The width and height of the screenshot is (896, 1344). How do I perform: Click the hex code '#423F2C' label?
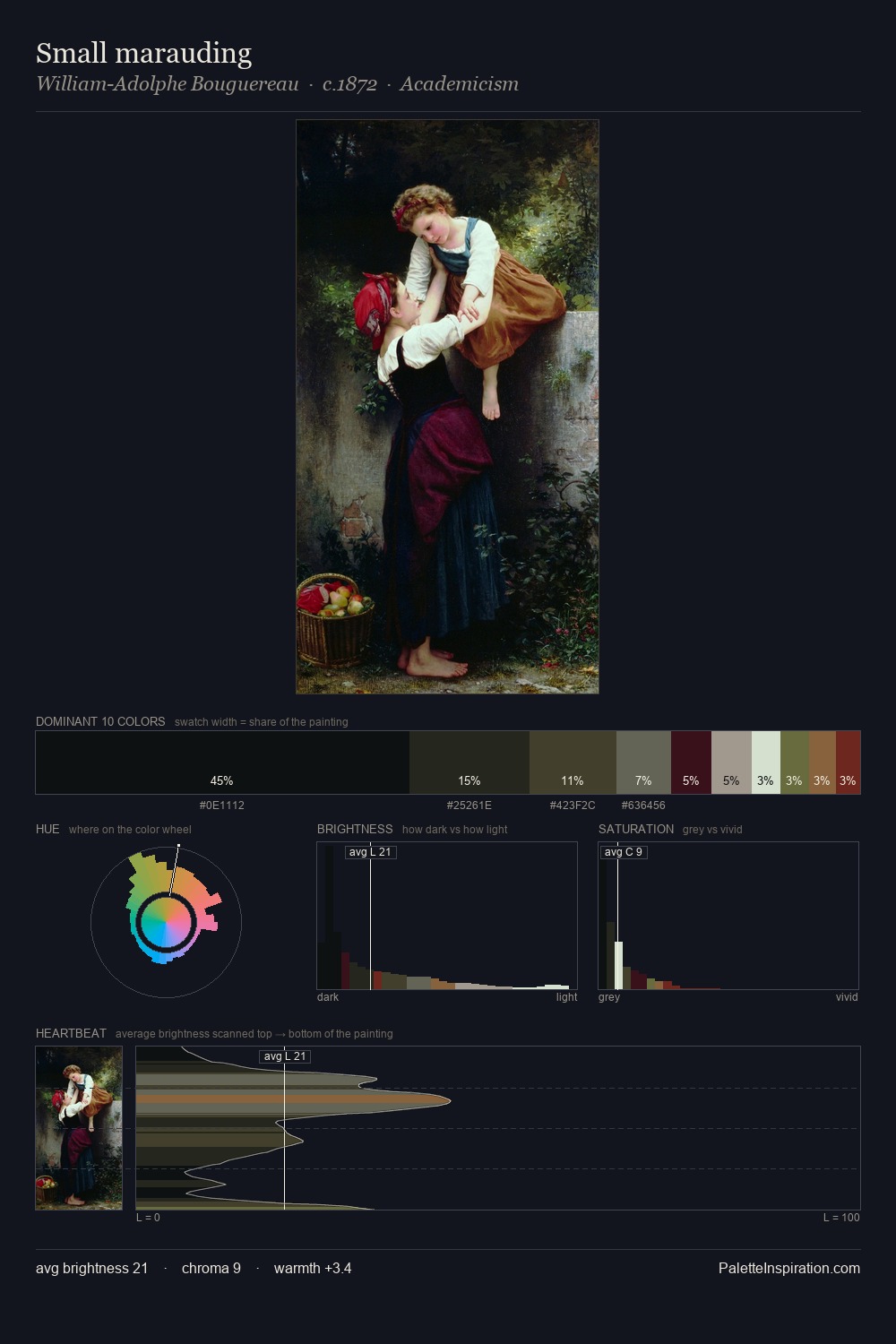pyautogui.click(x=573, y=806)
